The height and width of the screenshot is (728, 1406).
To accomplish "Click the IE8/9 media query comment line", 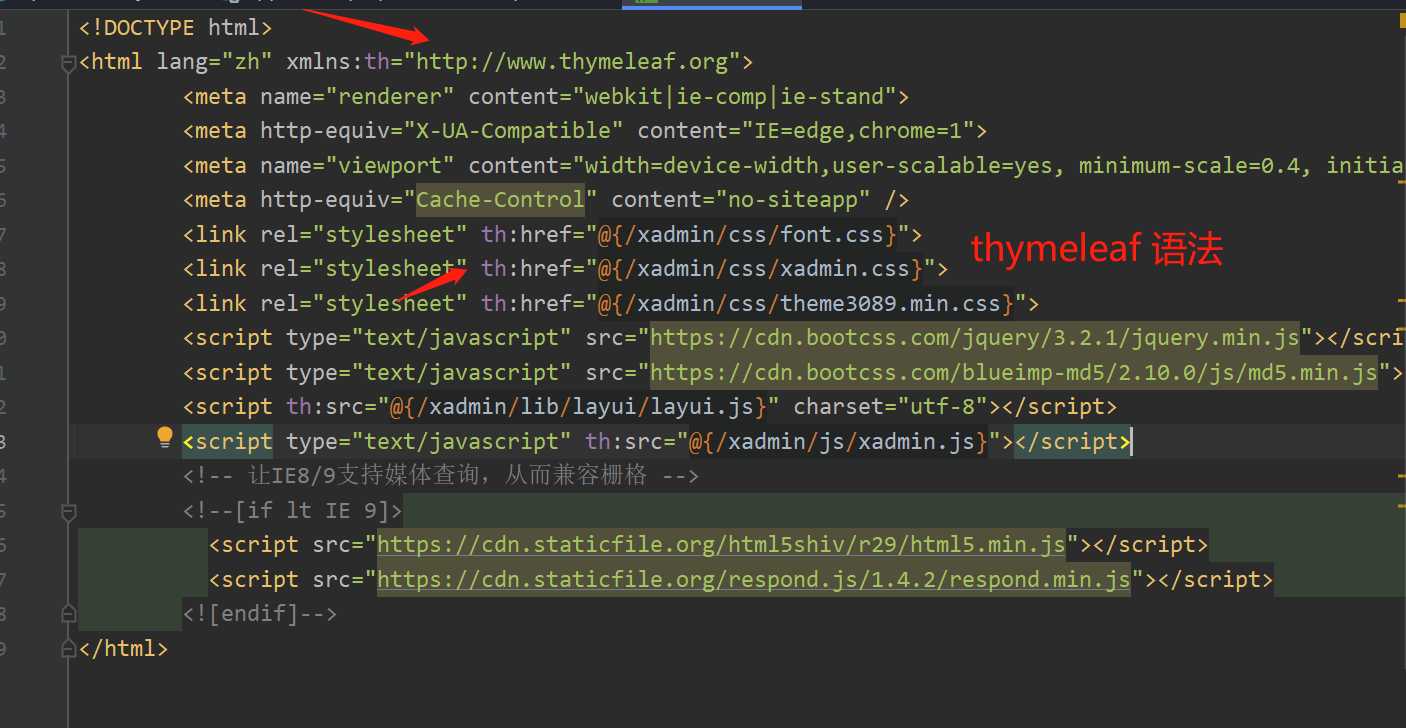I will 440,476.
